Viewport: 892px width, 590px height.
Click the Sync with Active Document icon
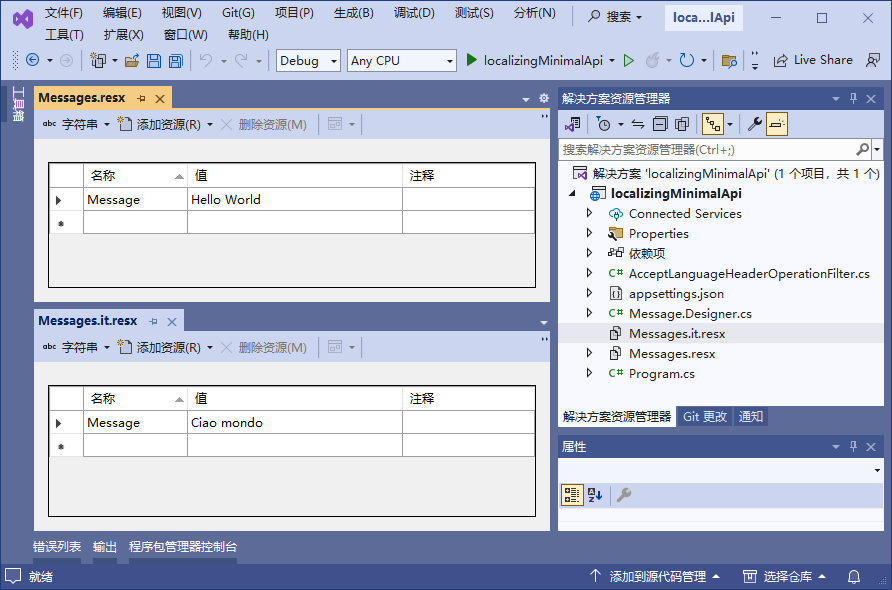click(637, 124)
